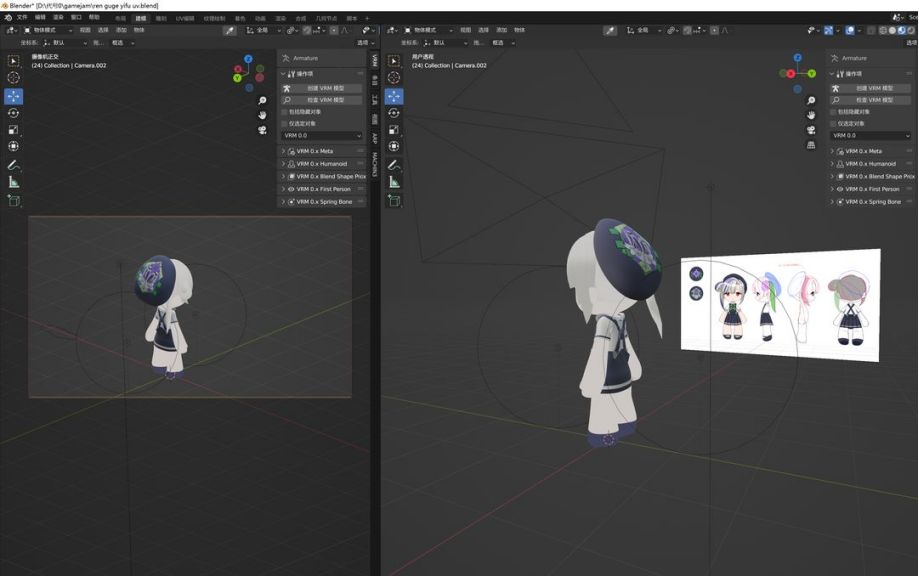This screenshot has height=577, width=919.
Task: Enable 包括隐藏对象 checkbox in left VRM panel
Action: (x=285, y=112)
